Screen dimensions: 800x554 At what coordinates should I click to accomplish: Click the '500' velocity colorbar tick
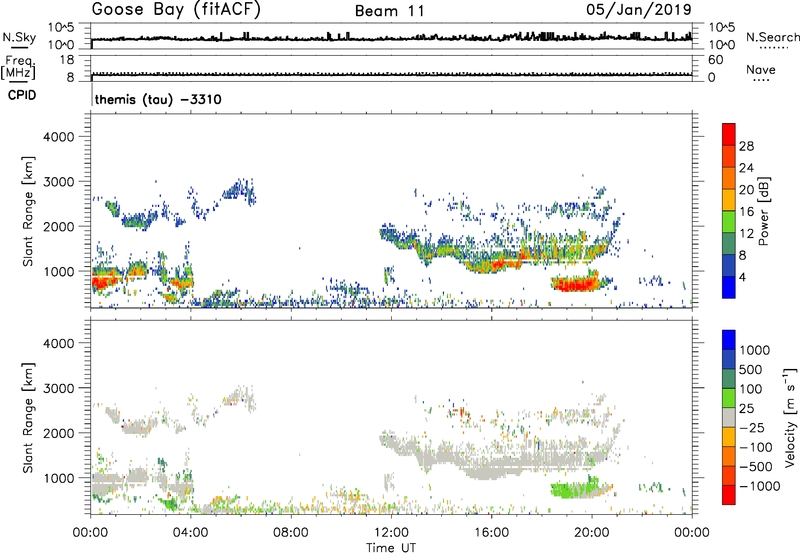pos(750,369)
